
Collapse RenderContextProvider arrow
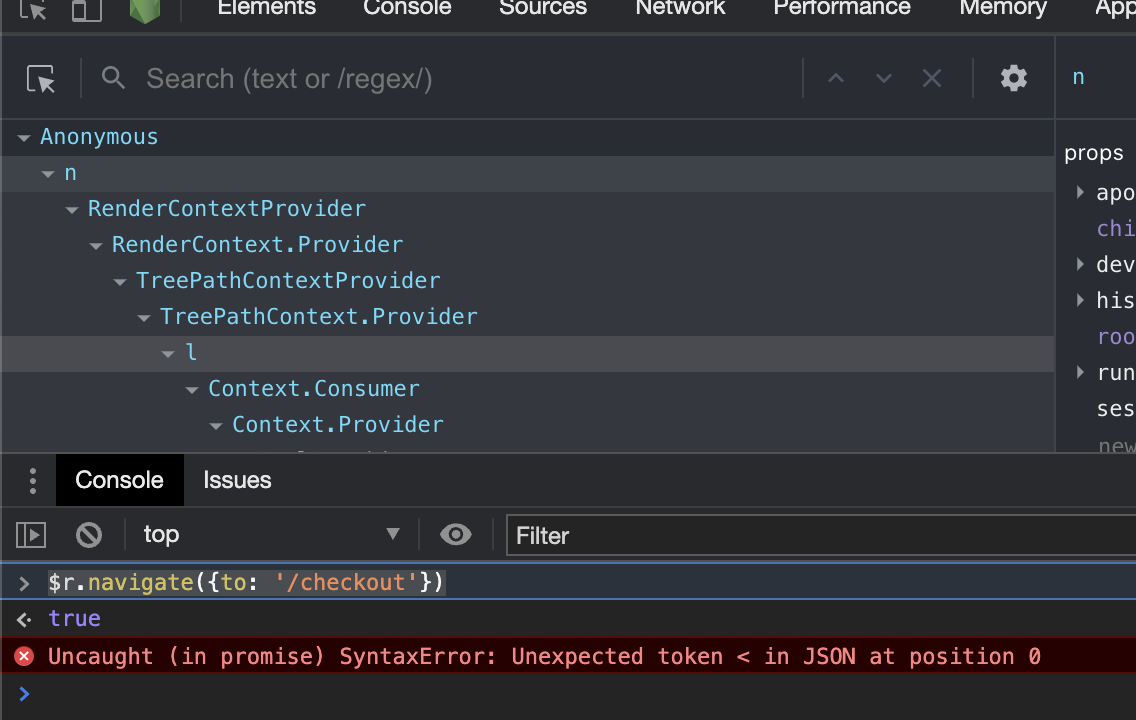pos(72,210)
